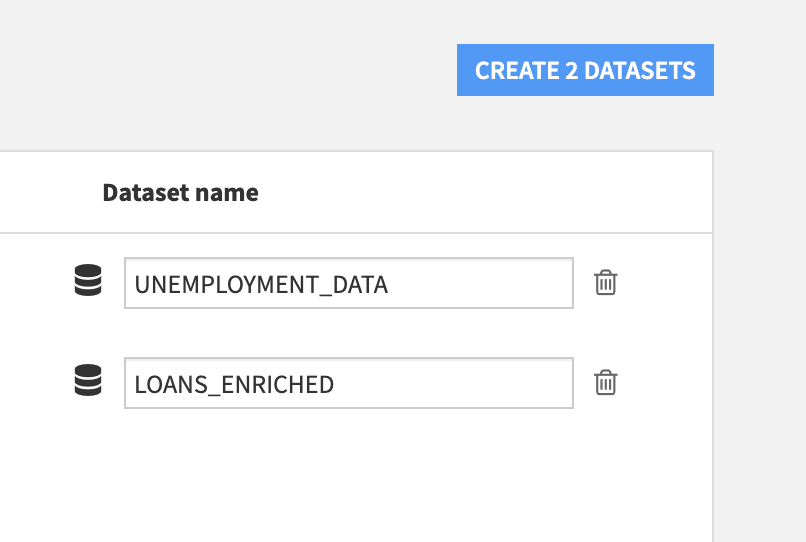
Task: Click the bold "Dataset name" heading text
Action: click(180, 193)
